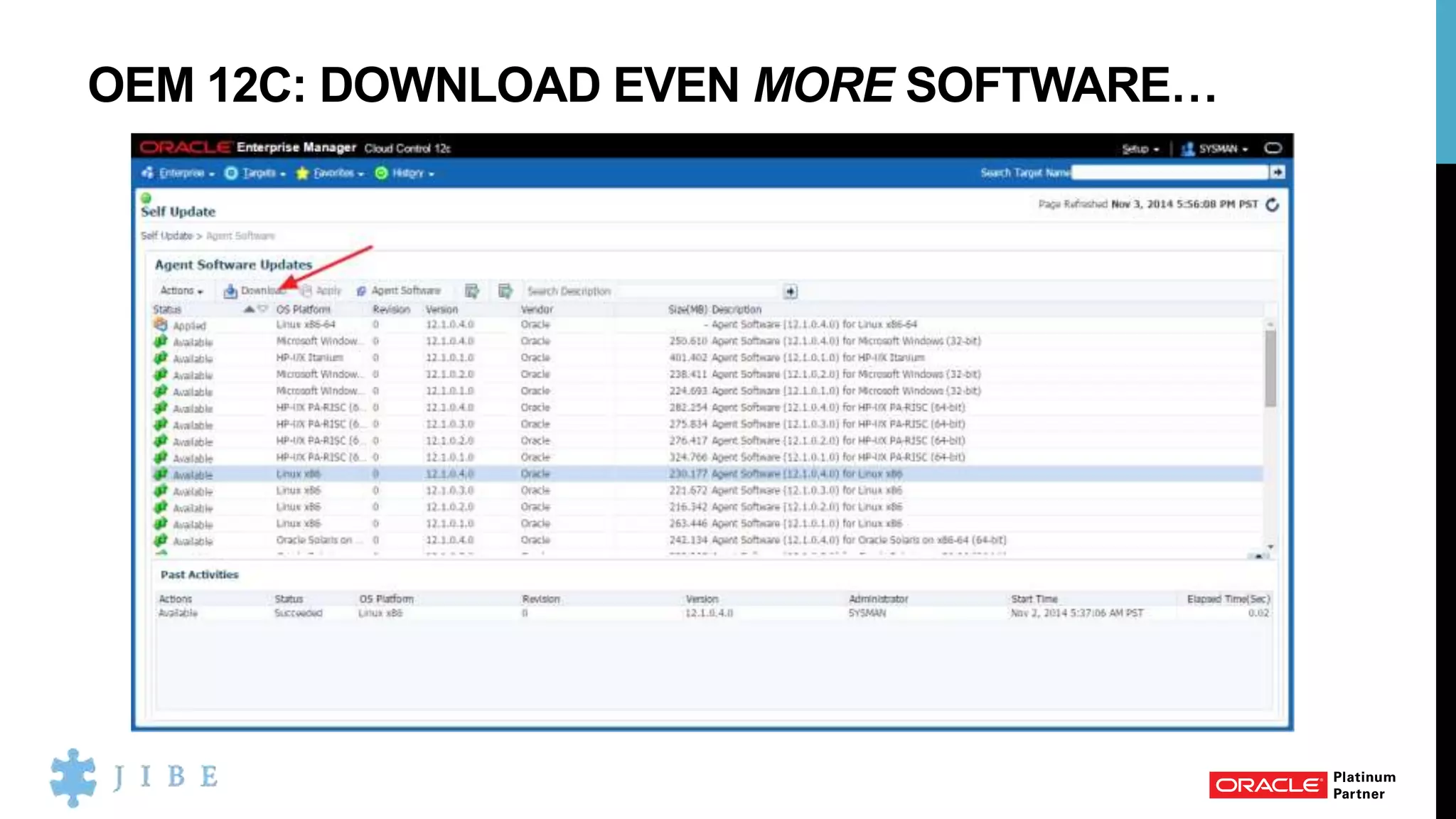Click scrollbar down arrow in updates table

1270,547
